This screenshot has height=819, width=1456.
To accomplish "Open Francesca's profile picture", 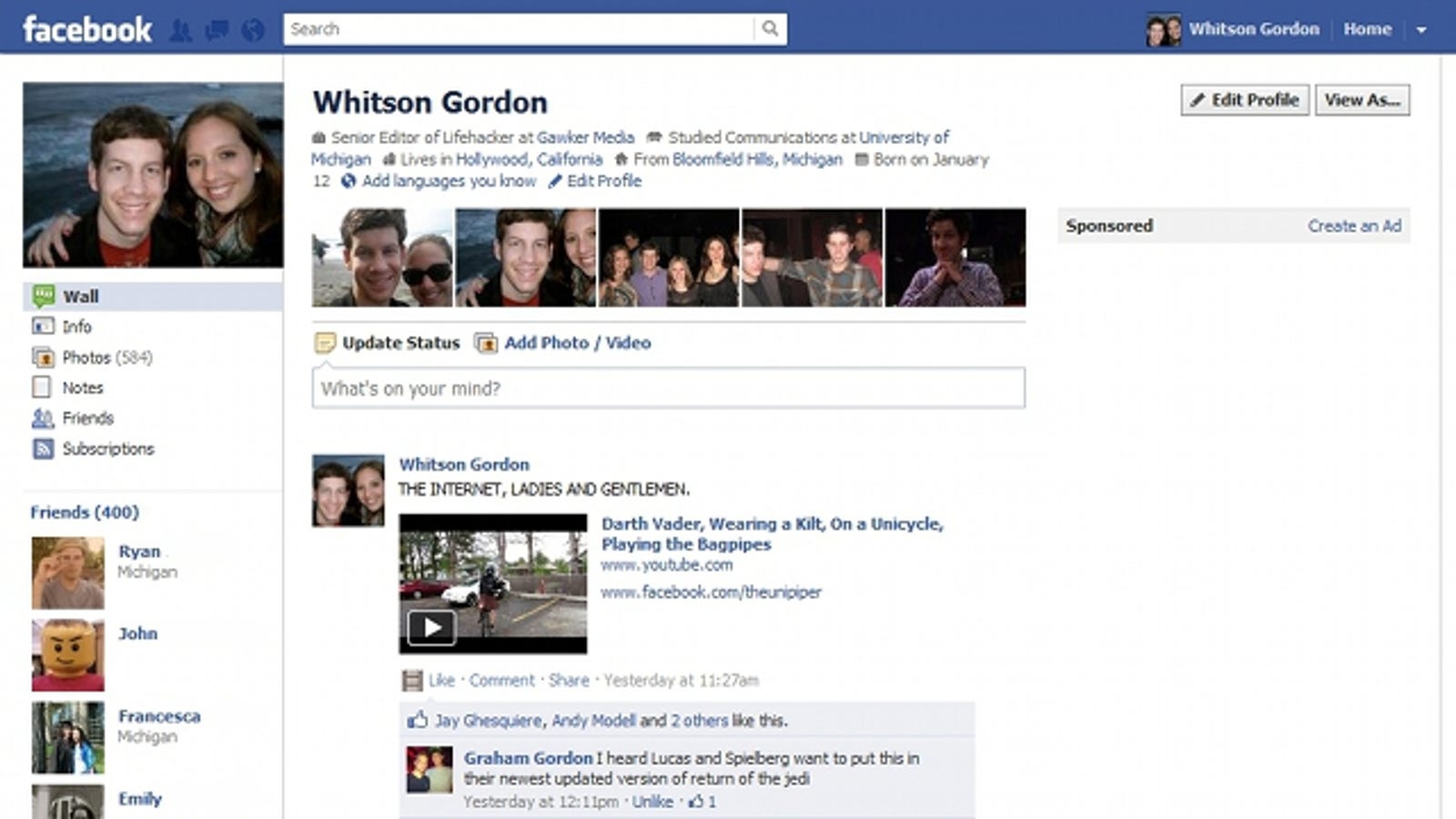I will pyautogui.click(x=68, y=738).
